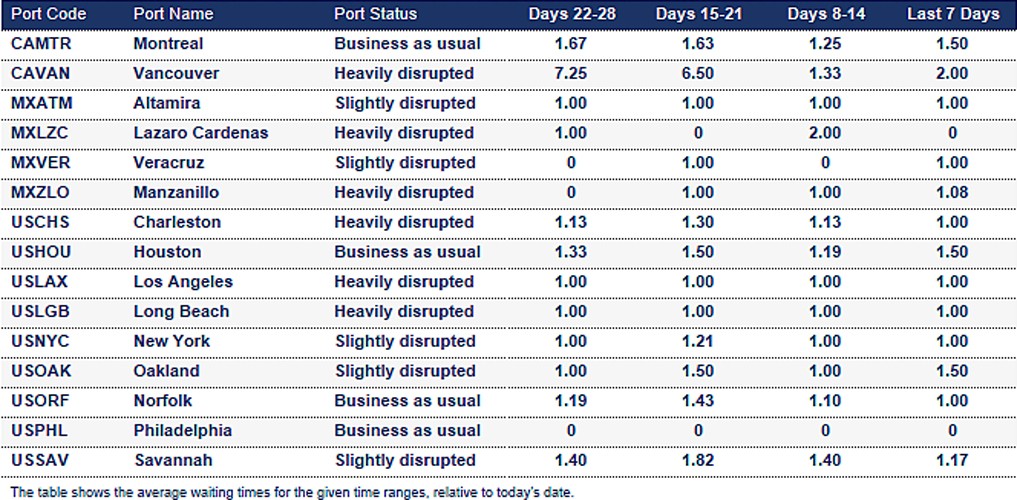
Task: Click the Port Status column header
Action: click(x=375, y=14)
